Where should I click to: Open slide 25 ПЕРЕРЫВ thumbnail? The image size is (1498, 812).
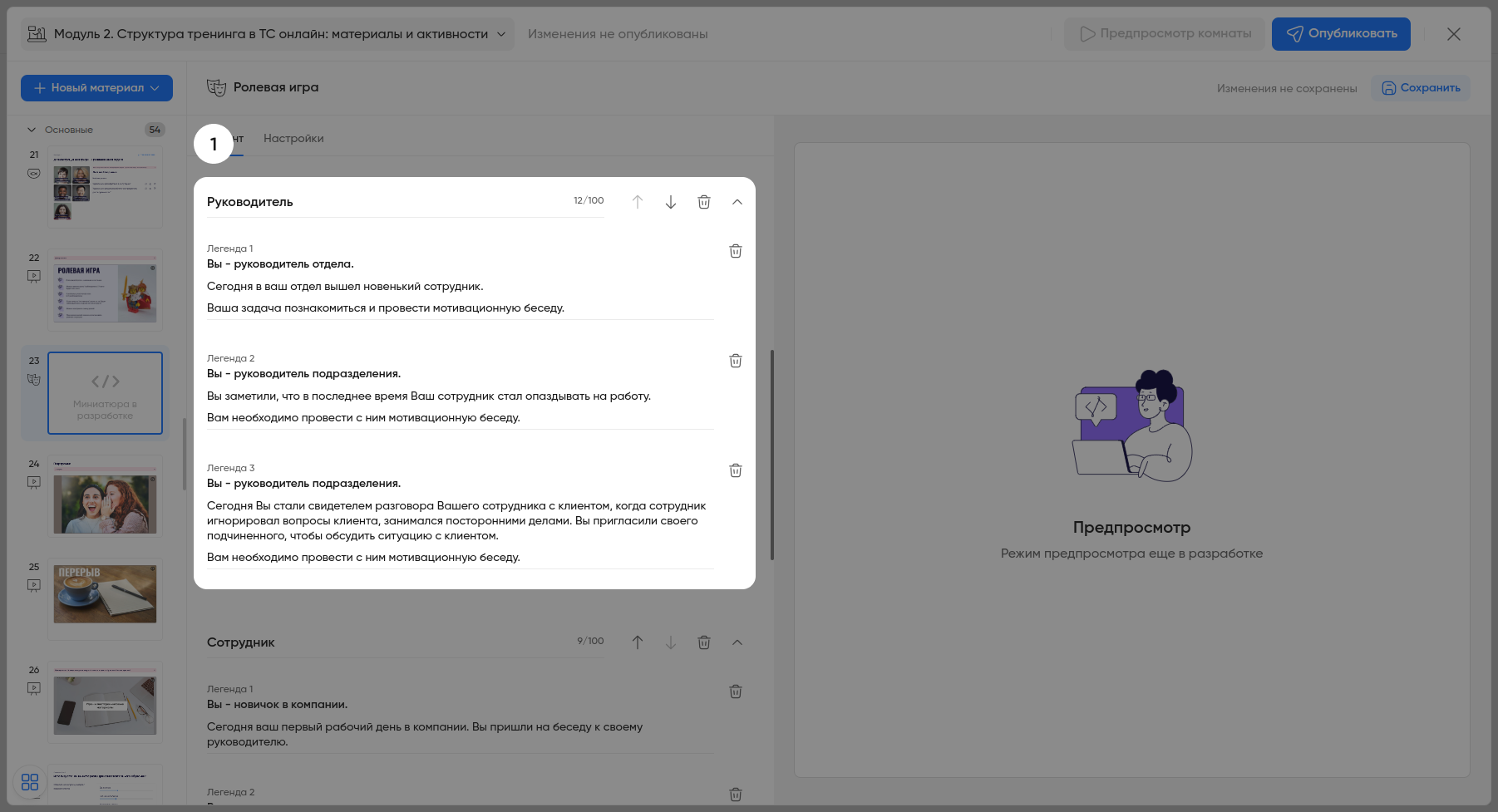[105, 598]
